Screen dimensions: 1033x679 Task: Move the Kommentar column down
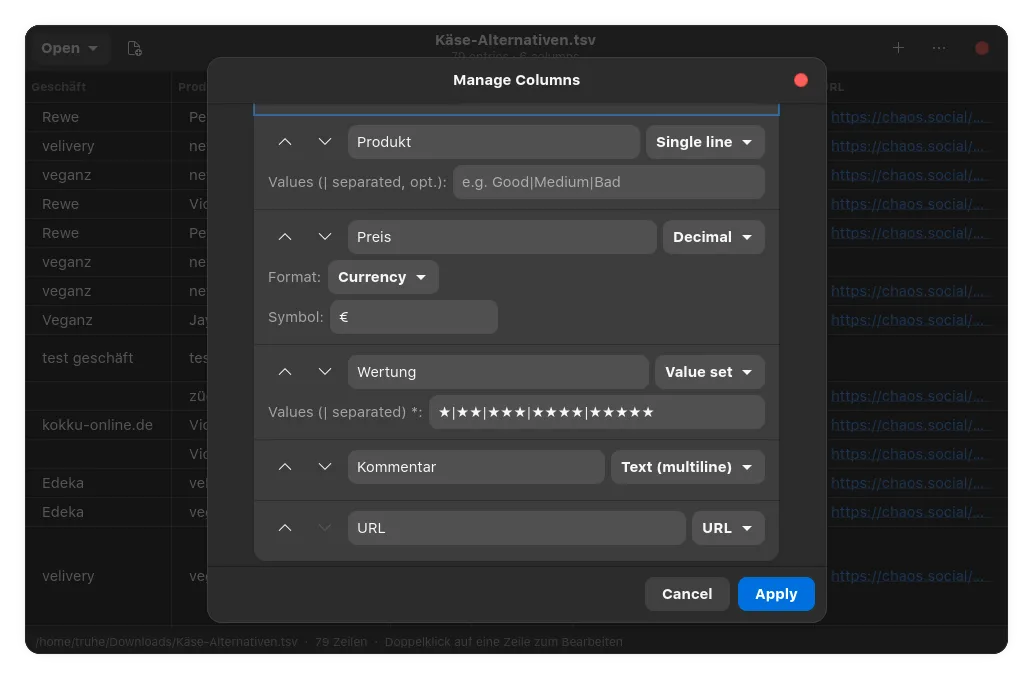(x=324, y=466)
